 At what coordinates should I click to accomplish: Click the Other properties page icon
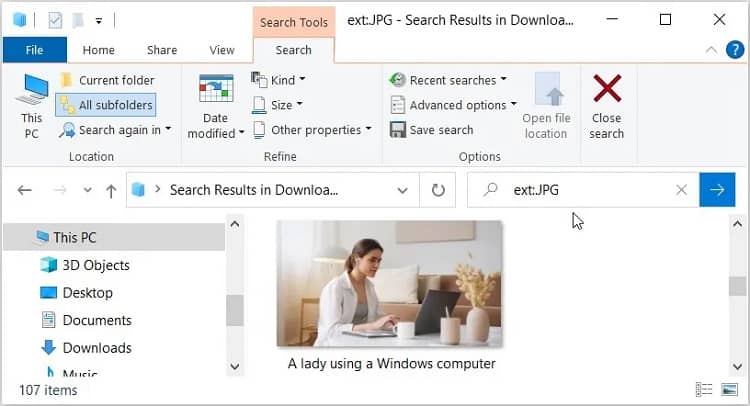coord(259,130)
